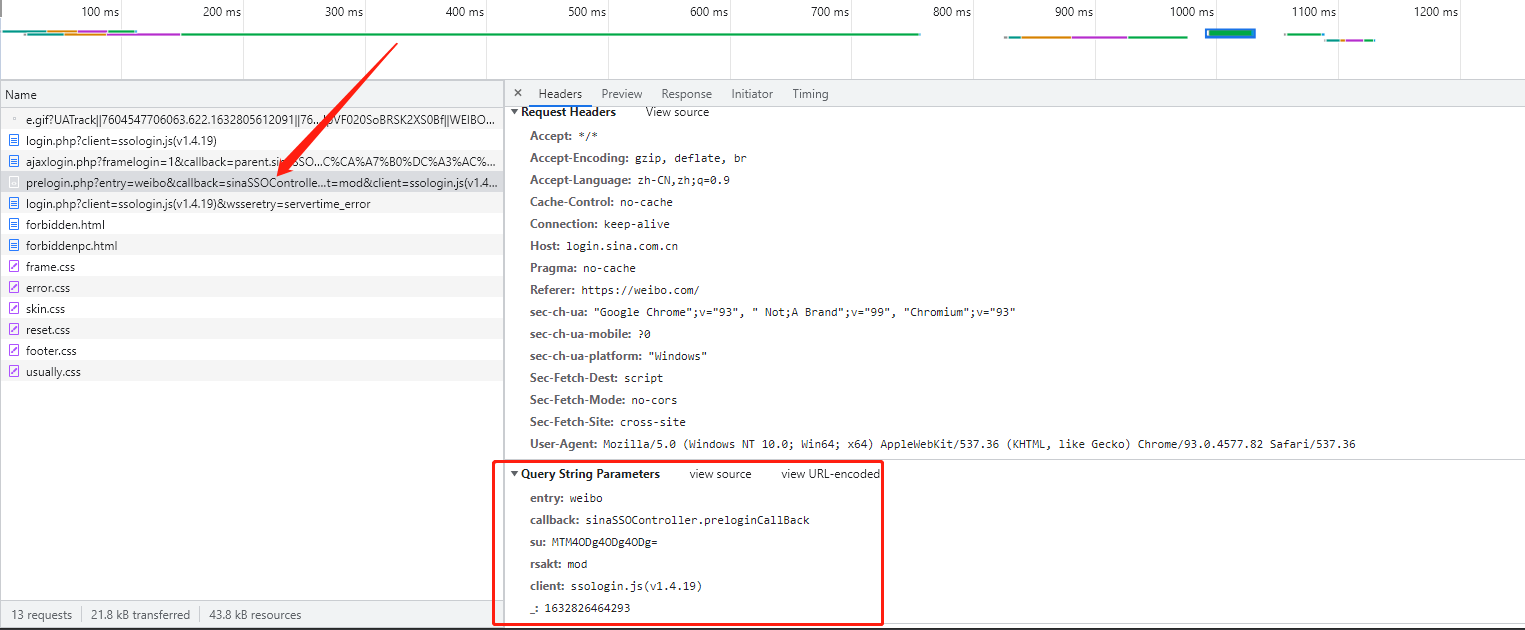Image resolution: width=1525 pixels, height=630 pixels.
Task: Click the document icon beside login.php?client=ssologin.js(v1.4.19)
Action: click(14, 140)
